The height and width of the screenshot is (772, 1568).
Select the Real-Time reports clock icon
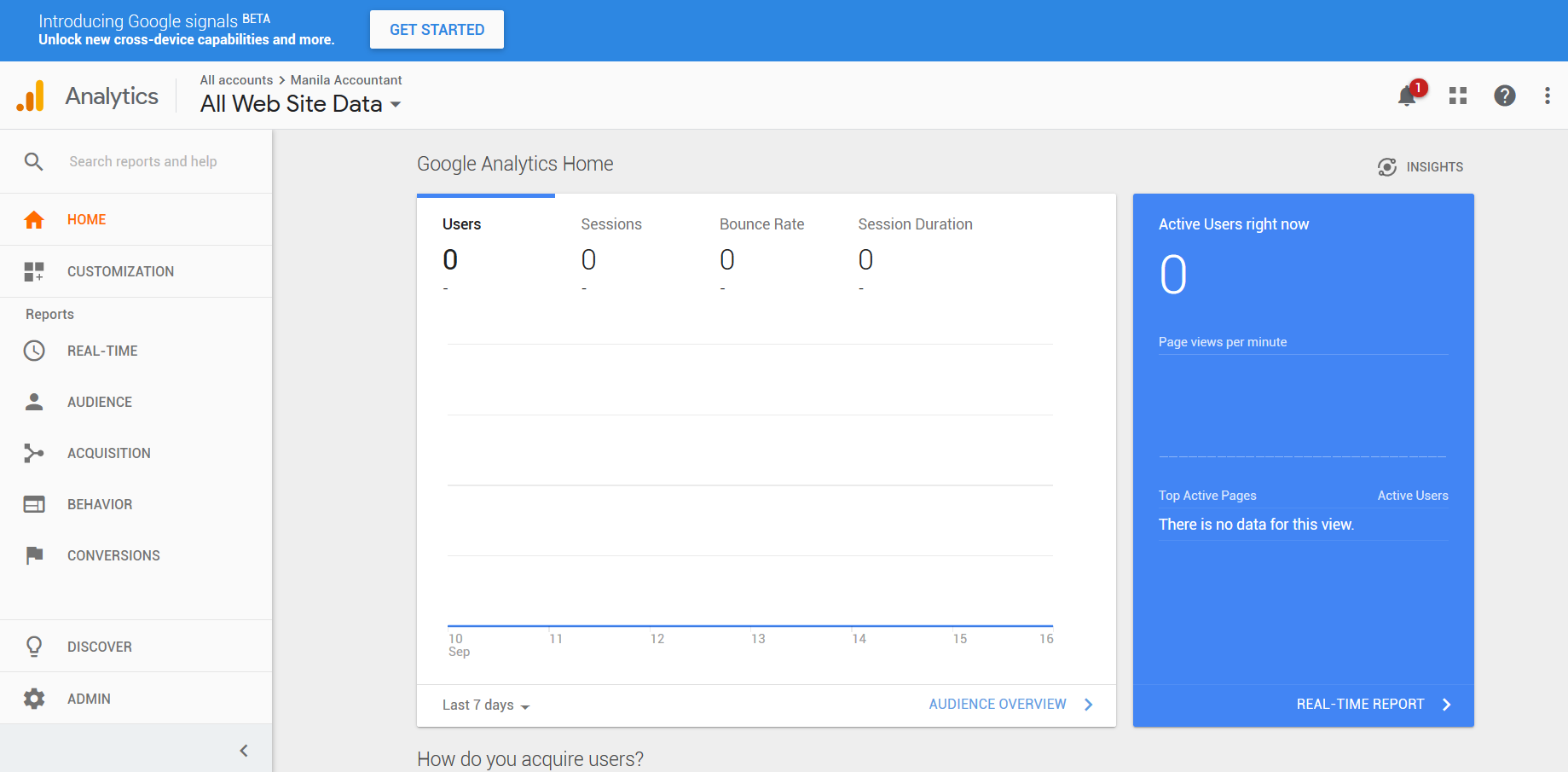pos(34,351)
